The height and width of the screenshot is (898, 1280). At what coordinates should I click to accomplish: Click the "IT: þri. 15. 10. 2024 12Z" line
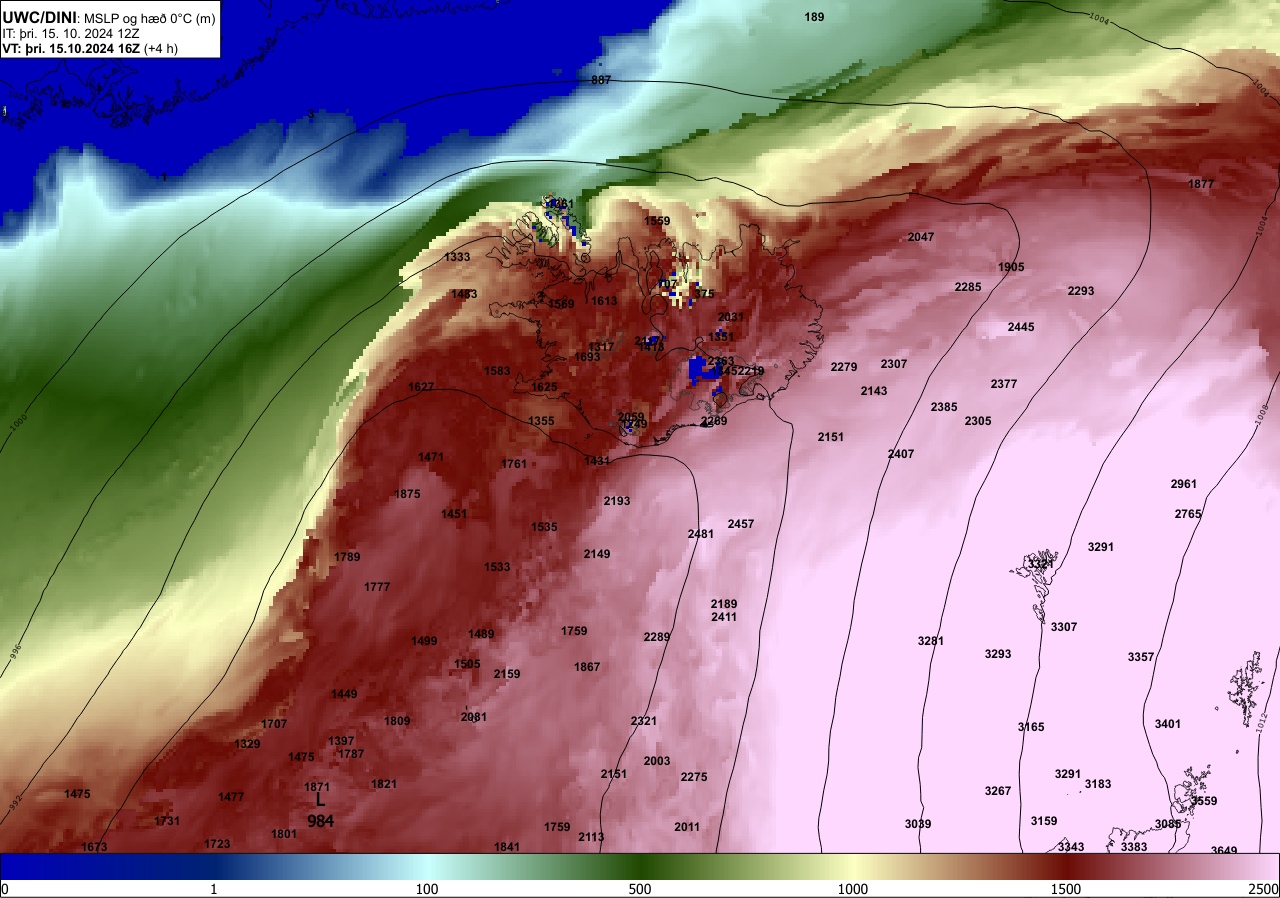coord(70,33)
